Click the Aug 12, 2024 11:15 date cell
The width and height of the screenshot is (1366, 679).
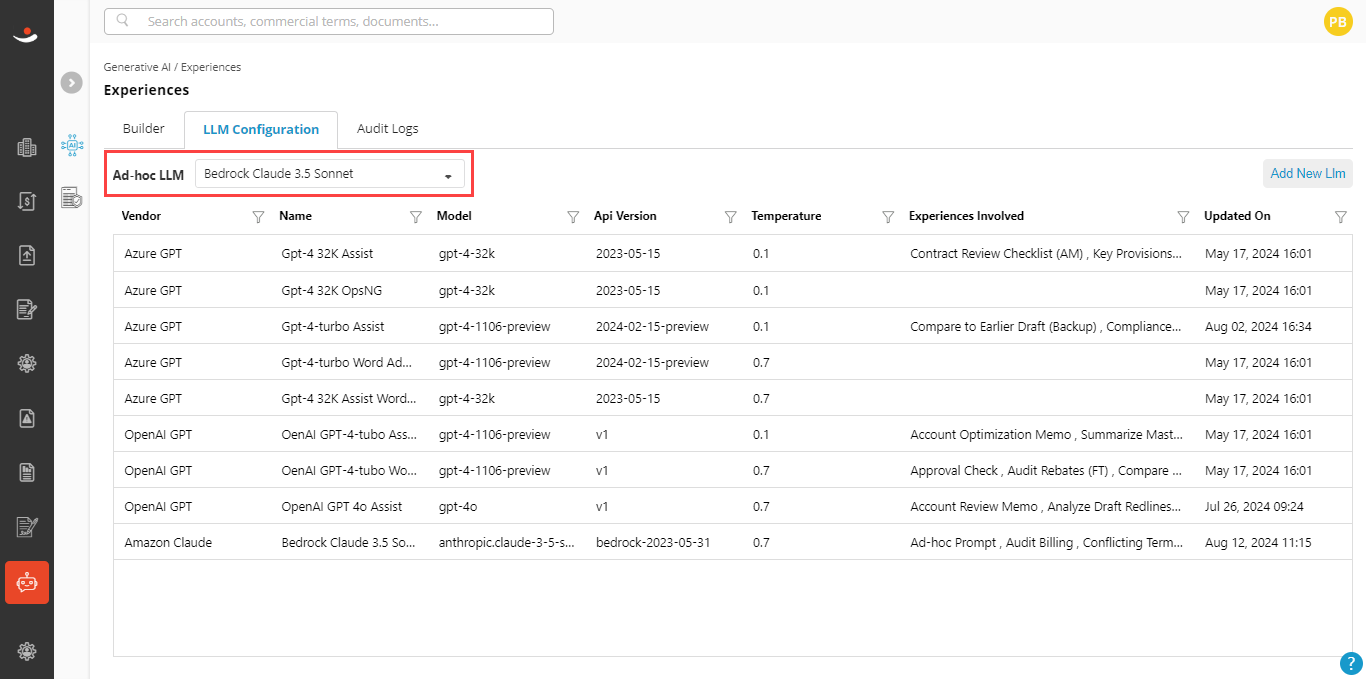tap(1258, 542)
